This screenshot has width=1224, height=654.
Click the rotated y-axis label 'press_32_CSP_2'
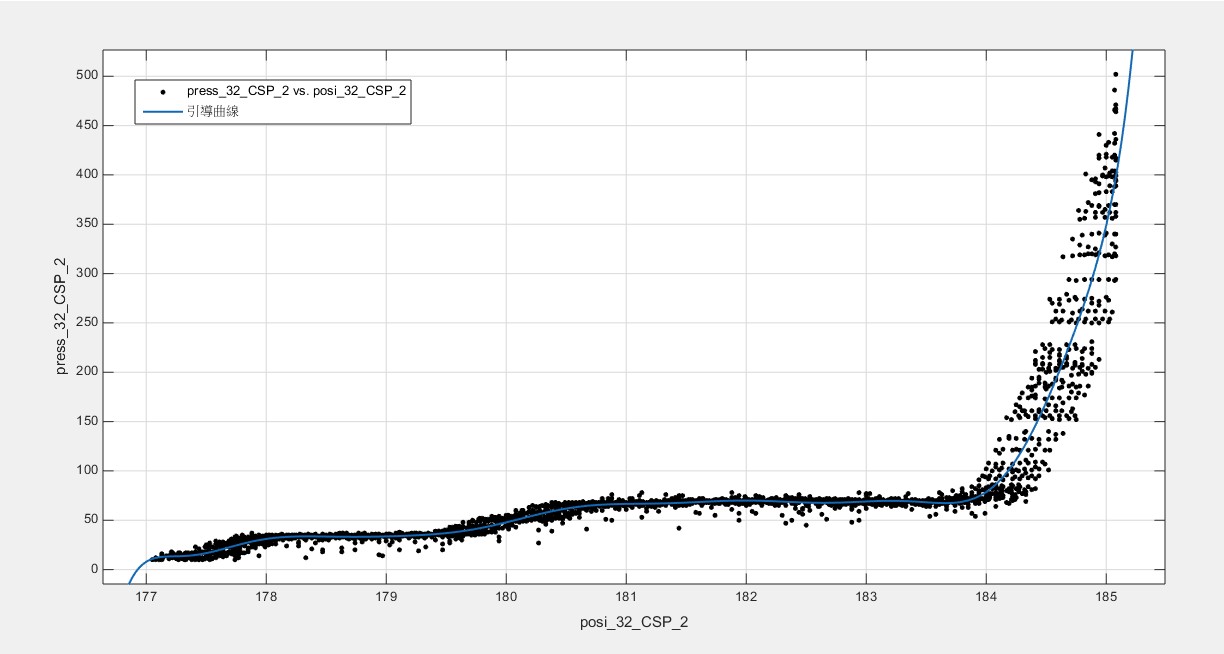[61, 316]
